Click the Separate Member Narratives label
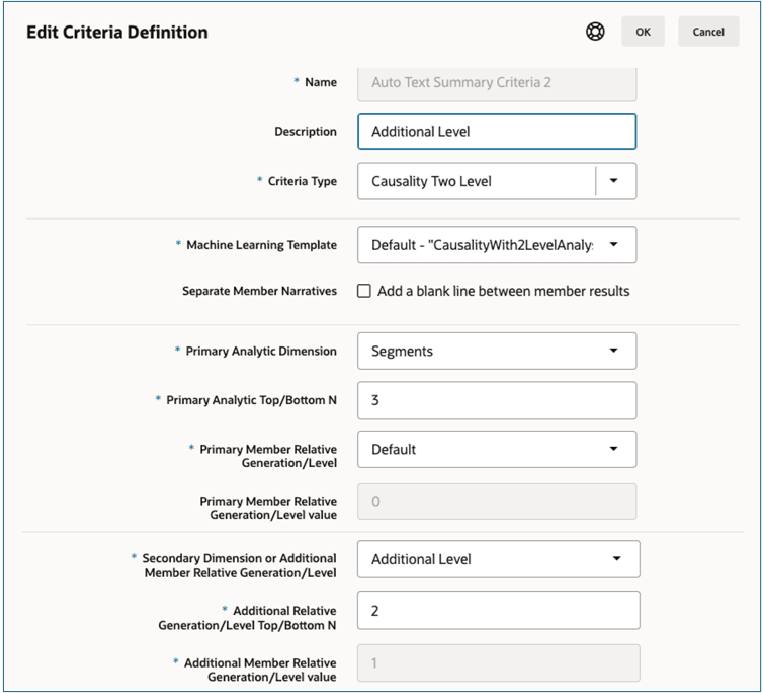This screenshot has width=763, height=693. [x=259, y=291]
